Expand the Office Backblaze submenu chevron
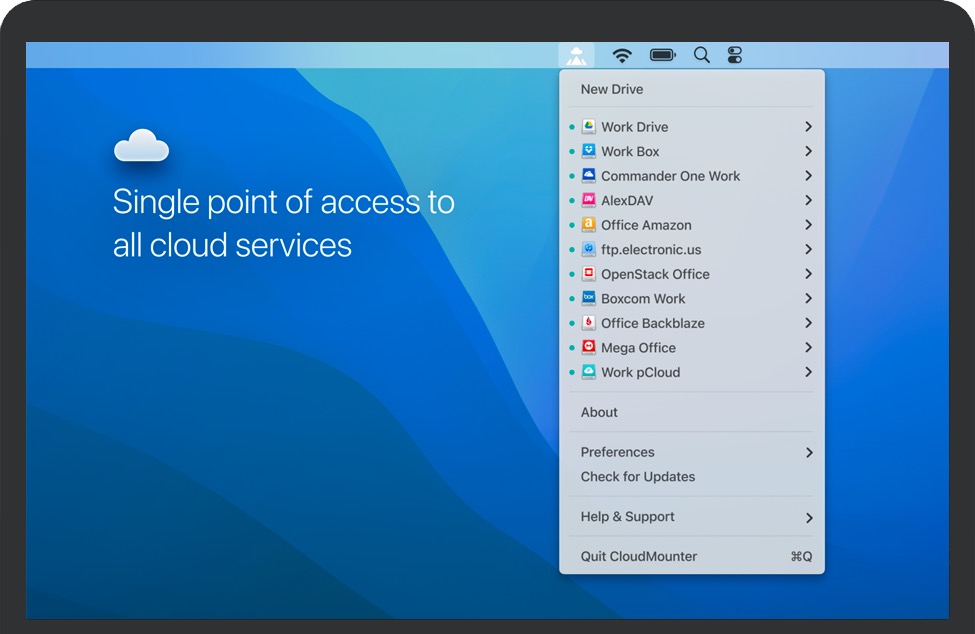 coord(808,323)
